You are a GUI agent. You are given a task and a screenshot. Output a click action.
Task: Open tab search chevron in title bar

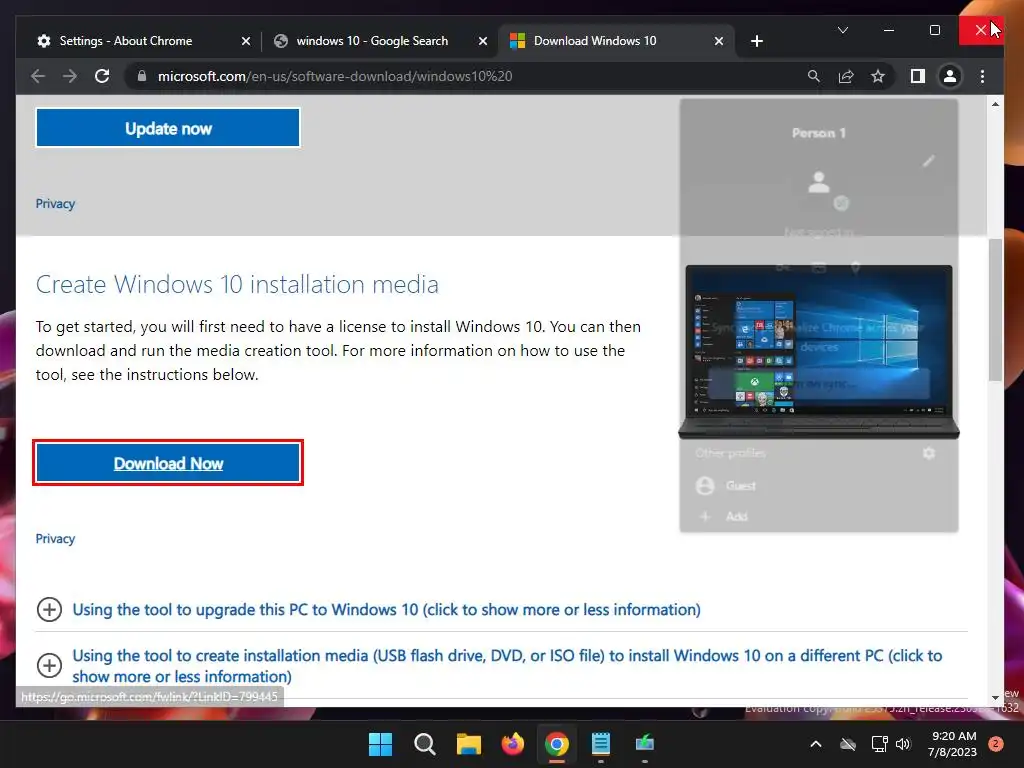pos(843,30)
